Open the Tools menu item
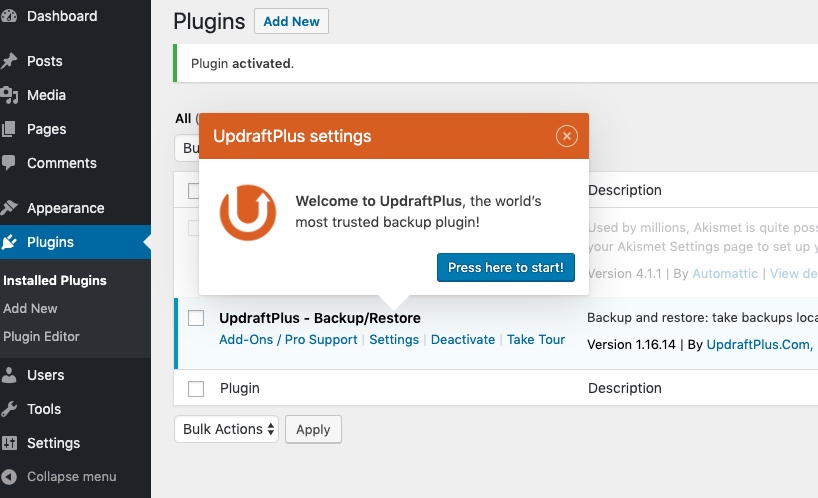818x498 pixels. [x=44, y=409]
